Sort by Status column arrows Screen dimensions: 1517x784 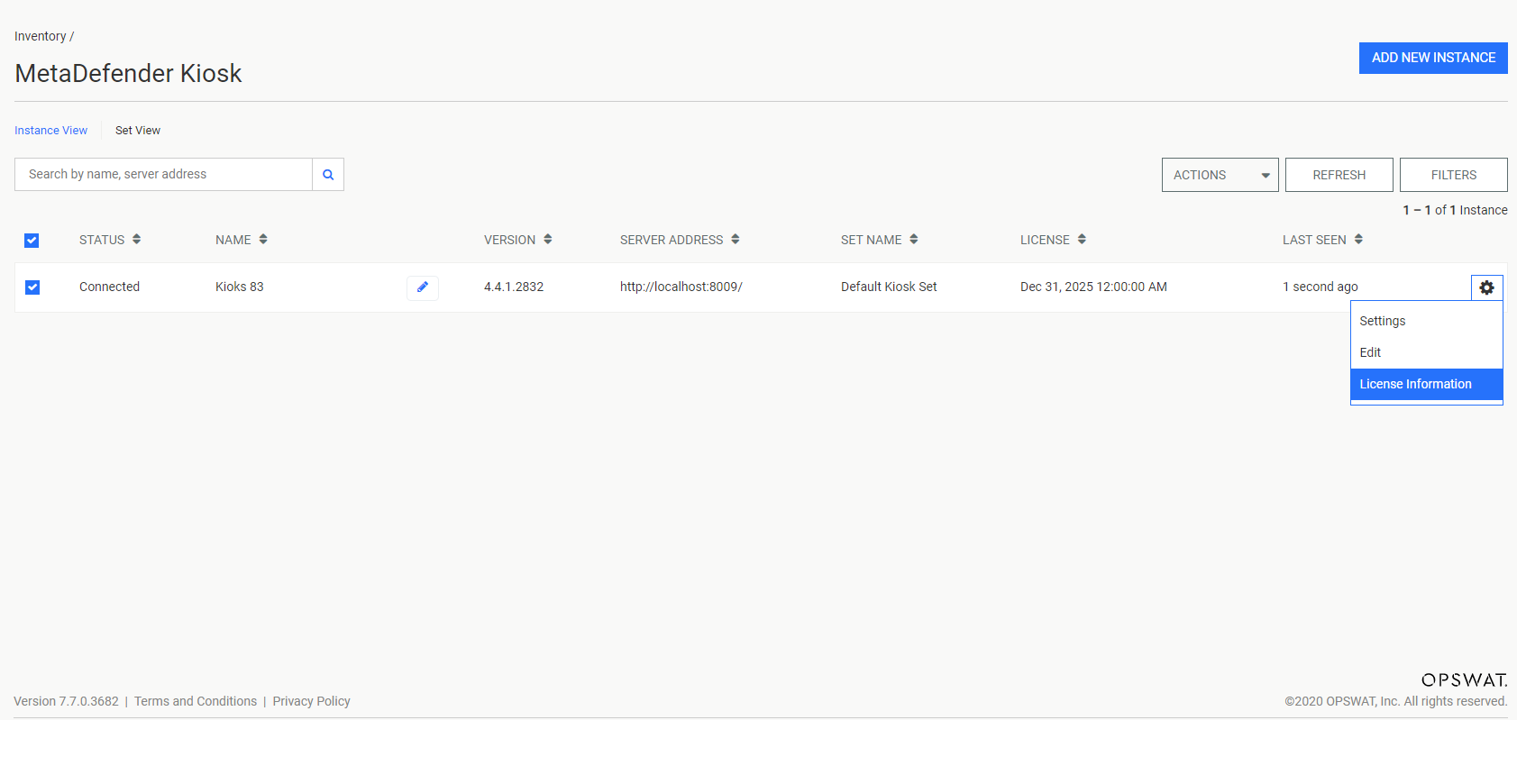[137, 240]
